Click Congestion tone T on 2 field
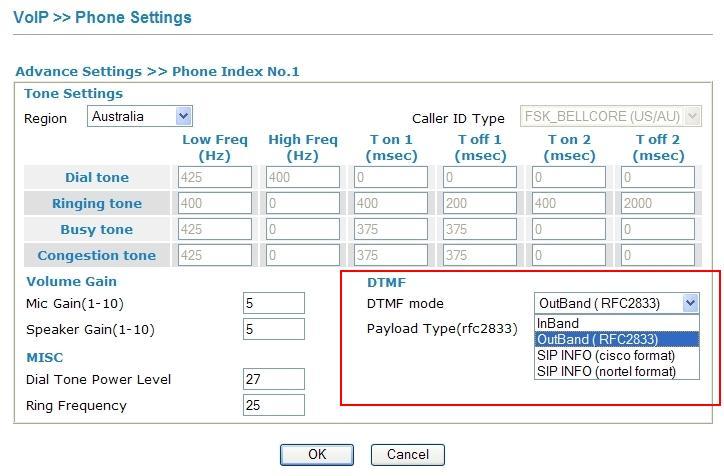Screen dimensions: 724x476 pyautogui.click(x=568, y=255)
